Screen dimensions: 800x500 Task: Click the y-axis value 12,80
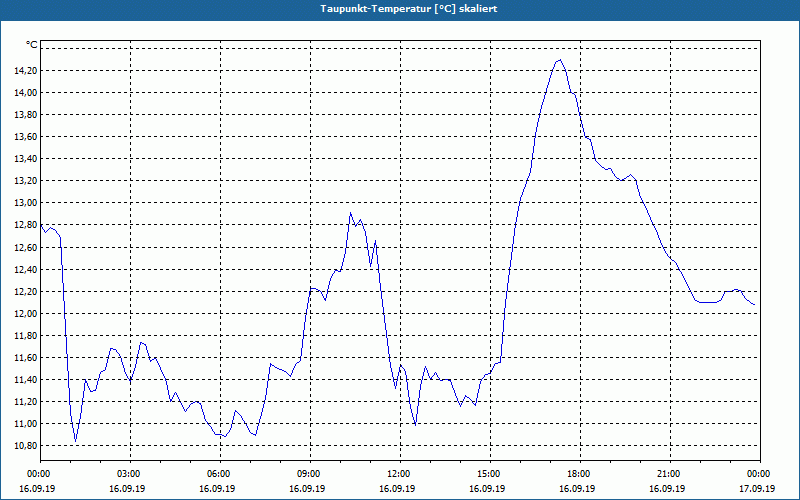(27, 225)
